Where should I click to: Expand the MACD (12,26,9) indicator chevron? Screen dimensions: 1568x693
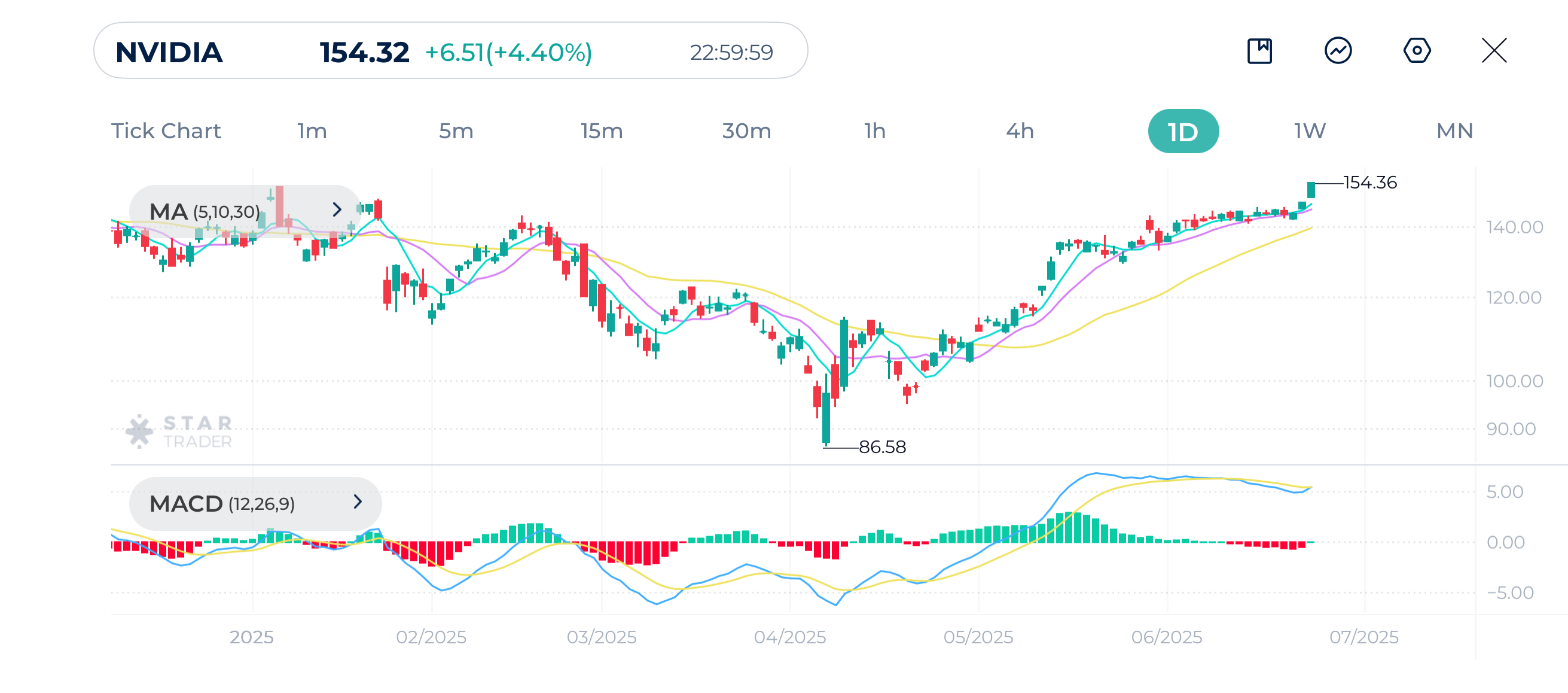coord(357,501)
